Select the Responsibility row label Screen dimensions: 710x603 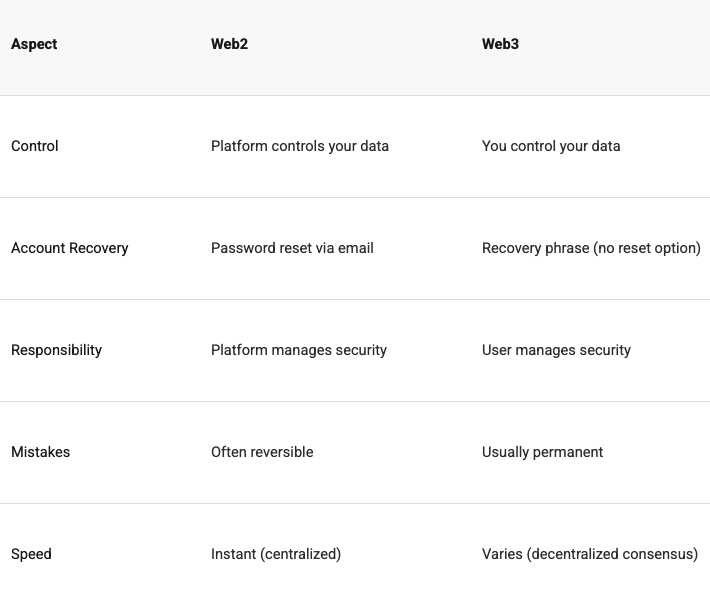(x=56, y=350)
